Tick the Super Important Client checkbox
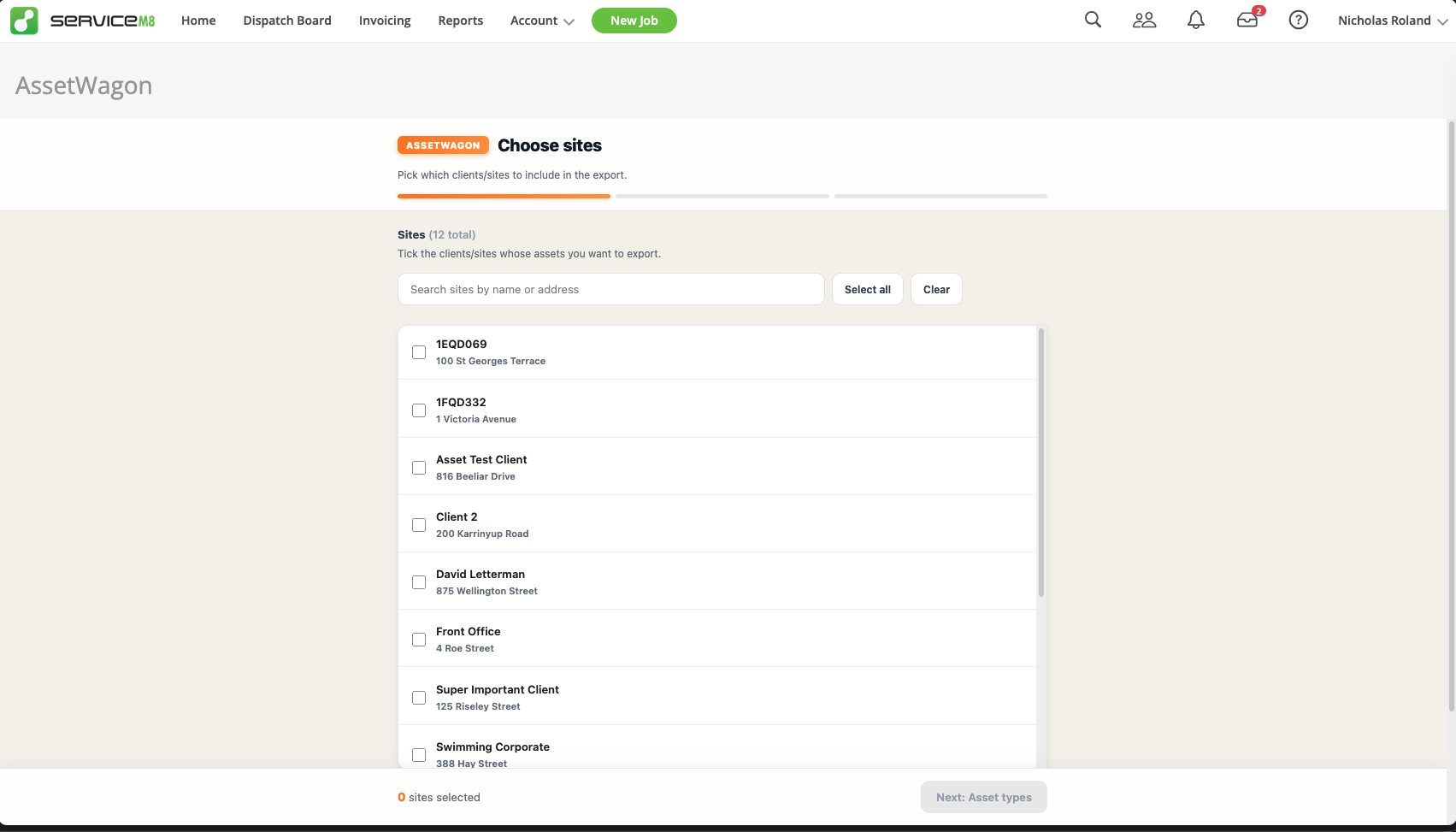 [419, 698]
